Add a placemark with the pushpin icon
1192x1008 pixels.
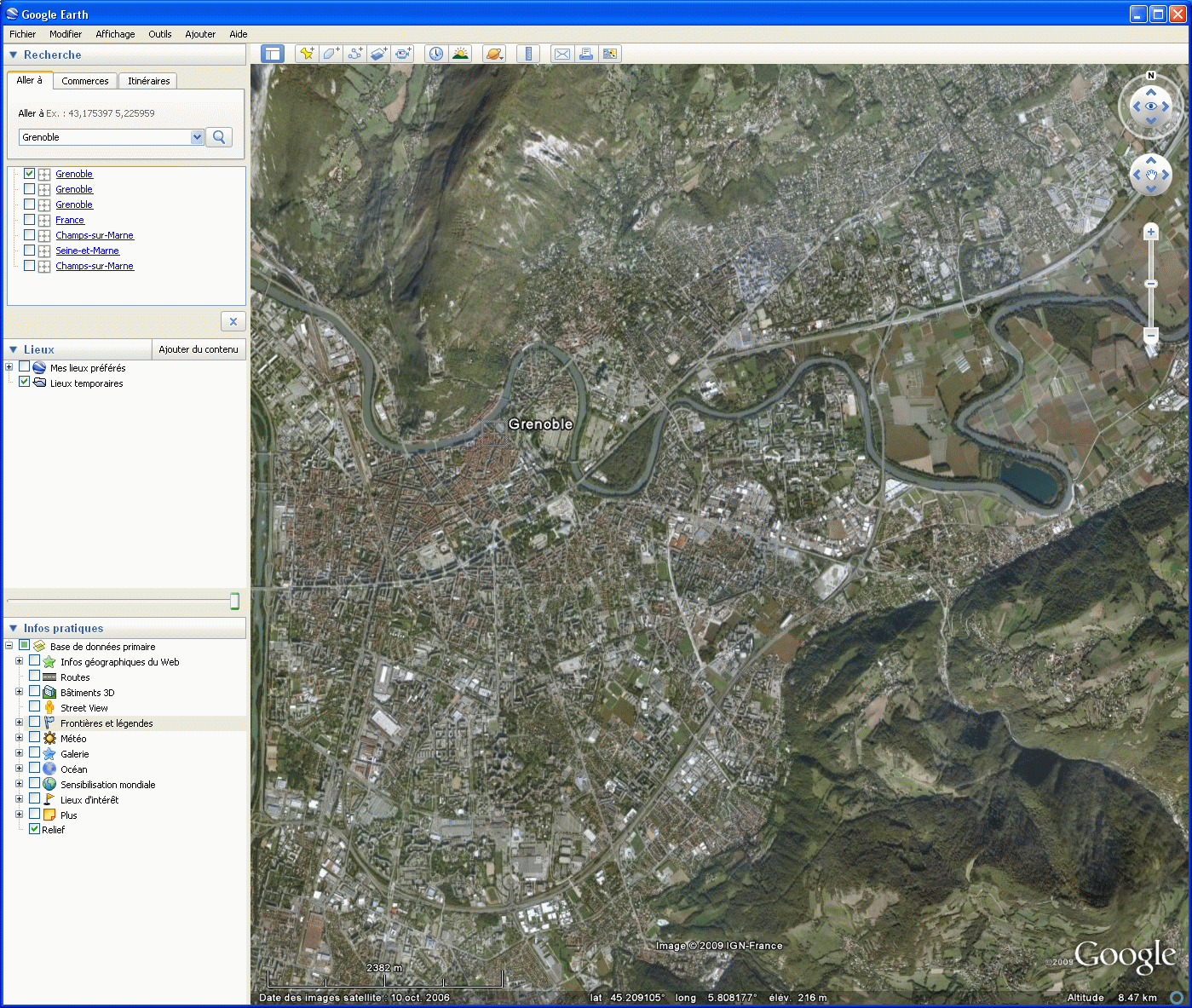click(x=307, y=54)
